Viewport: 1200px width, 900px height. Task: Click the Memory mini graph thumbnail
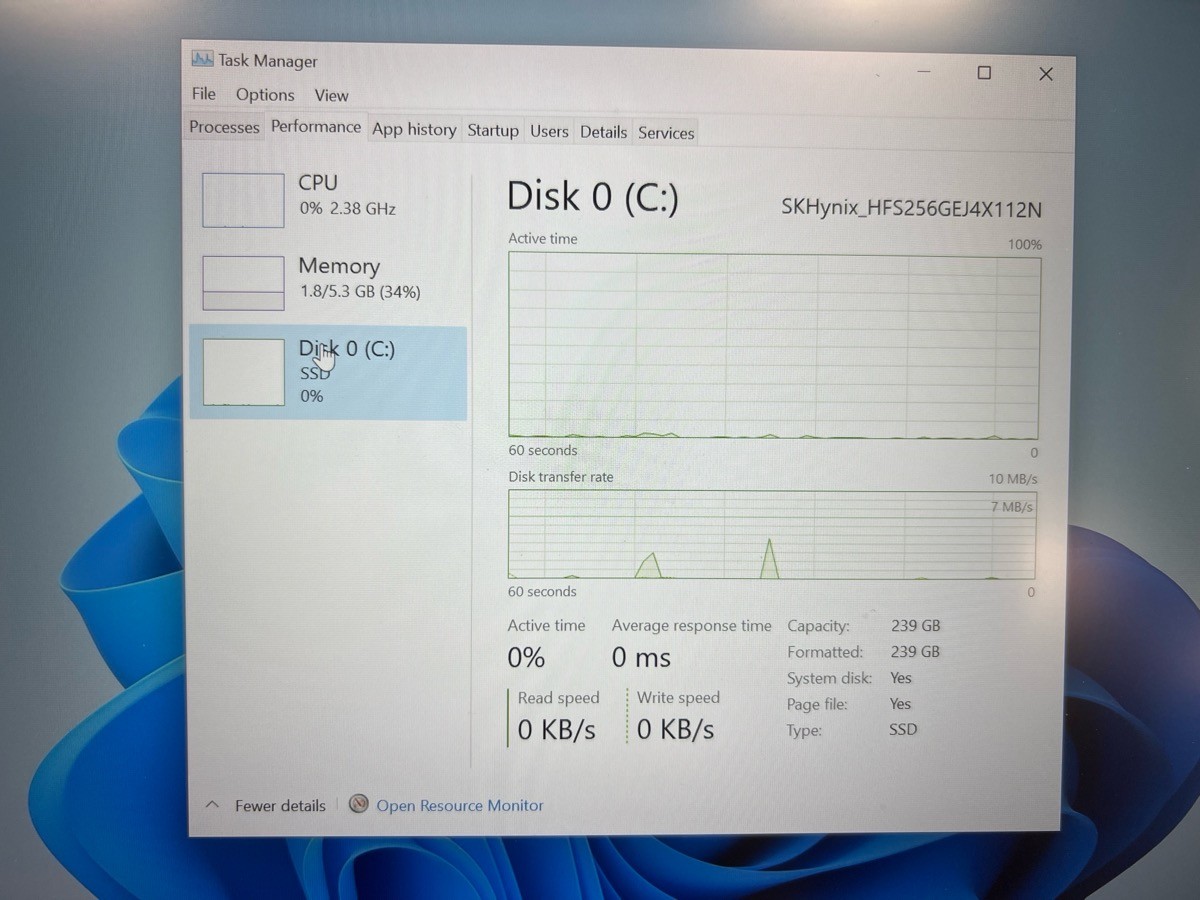[x=243, y=283]
